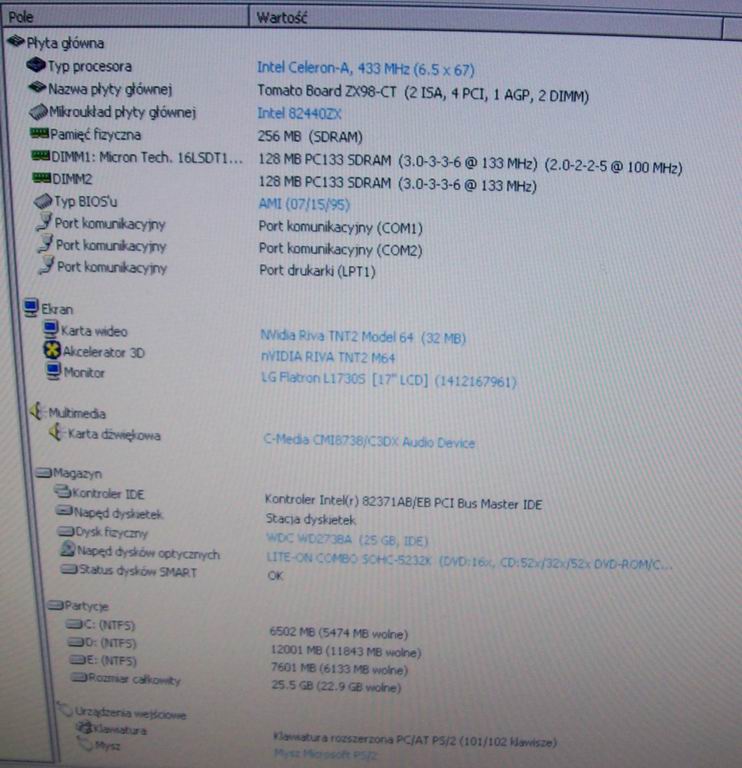Click the Ekran monitor section icon
Viewport: 742px width, 768px height.
pyautogui.click(x=31, y=308)
